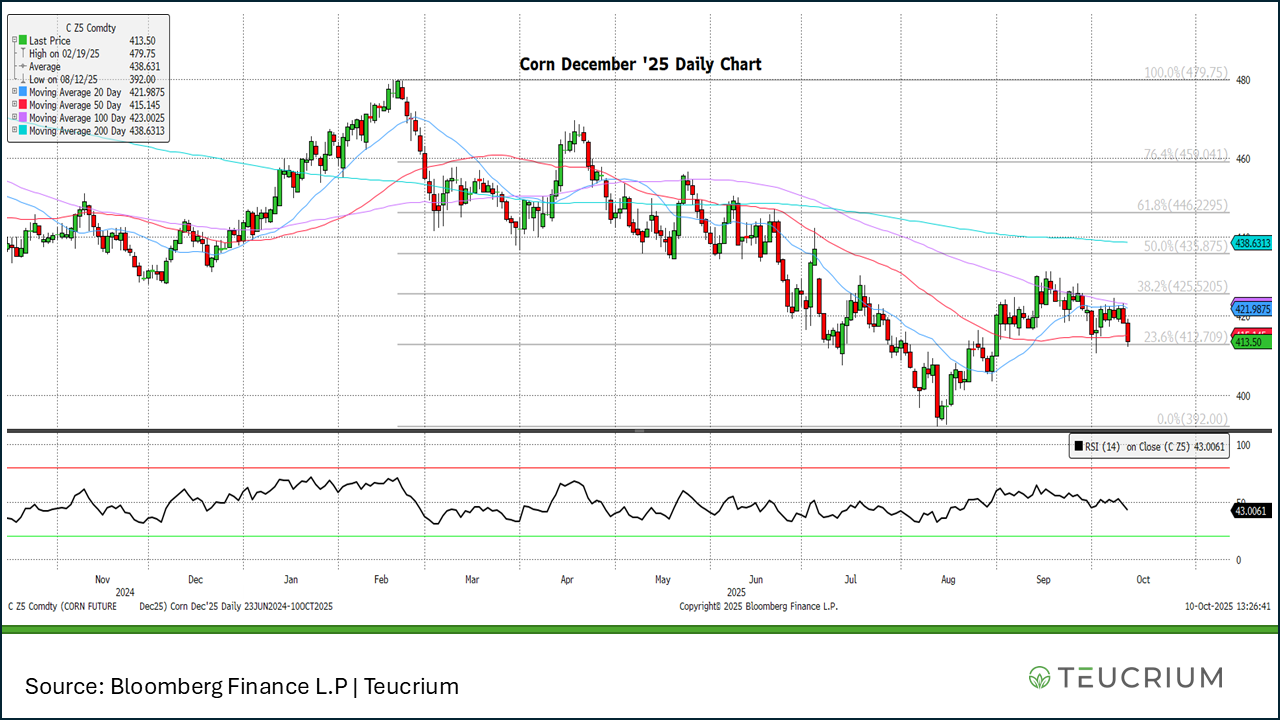Click the cyan 438.6313 axis price tag

click(x=1252, y=243)
